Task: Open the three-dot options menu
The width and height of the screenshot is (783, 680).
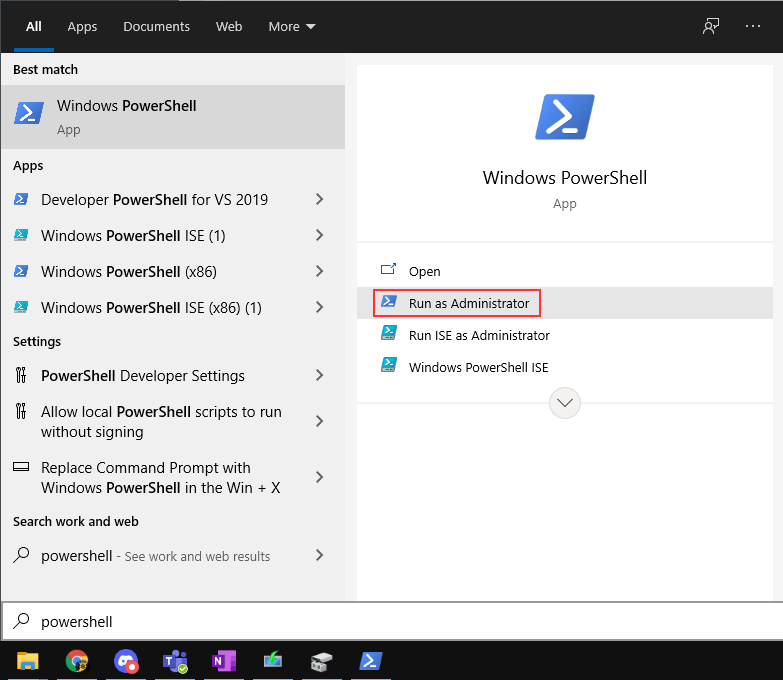Action: coord(753,26)
